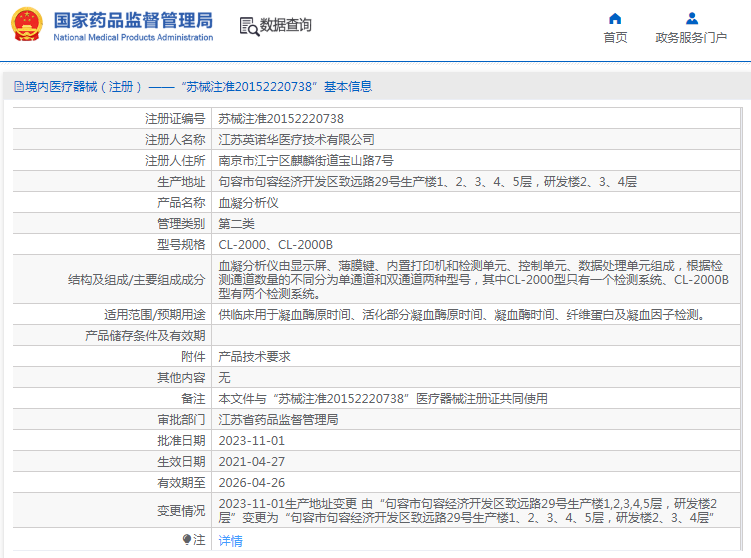
Task: Click the 注册证编号 label
Action: coord(175,118)
